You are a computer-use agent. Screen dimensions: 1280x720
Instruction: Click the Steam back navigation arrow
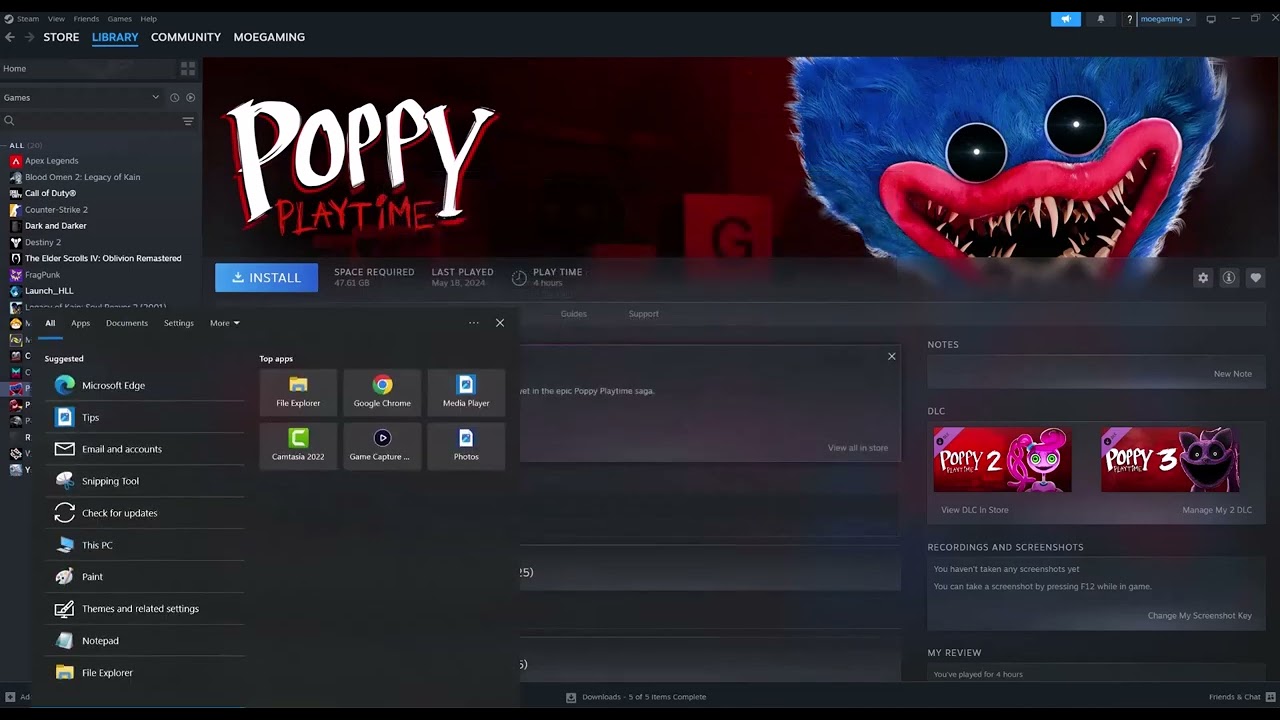tap(10, 37)
